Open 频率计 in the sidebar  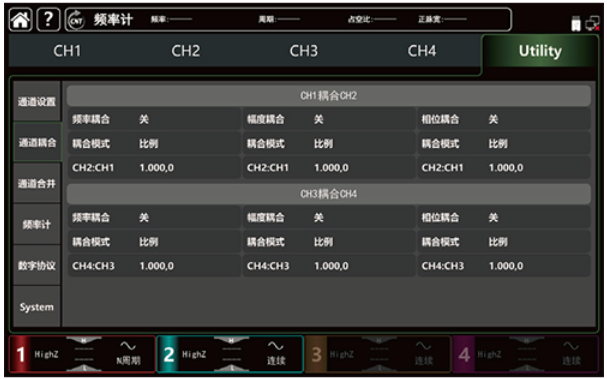click(37, 225)
